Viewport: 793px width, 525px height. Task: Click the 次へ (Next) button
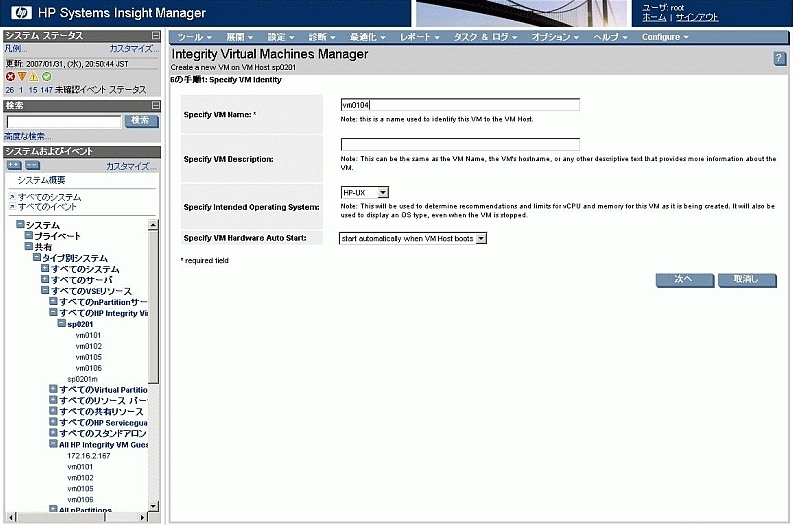[x=684, y=280]
